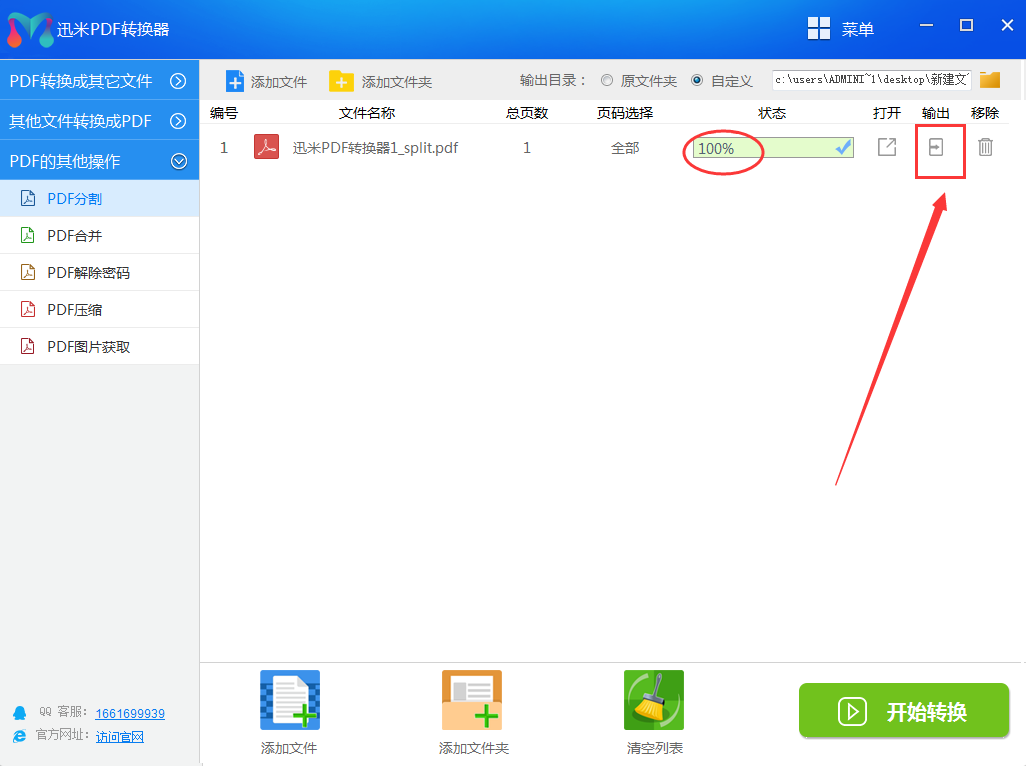This screenshot has width=1026, height=766.
Task: Select the 自定义 output radio button
Action: pos(696,80)
